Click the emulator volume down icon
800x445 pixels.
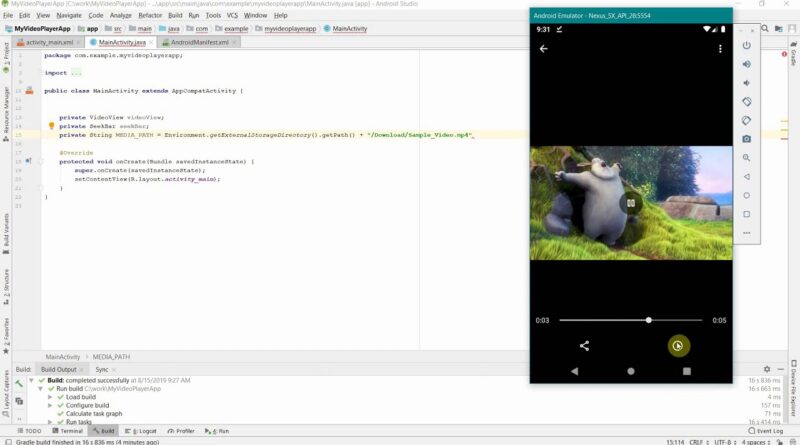[x=746, y=83]
